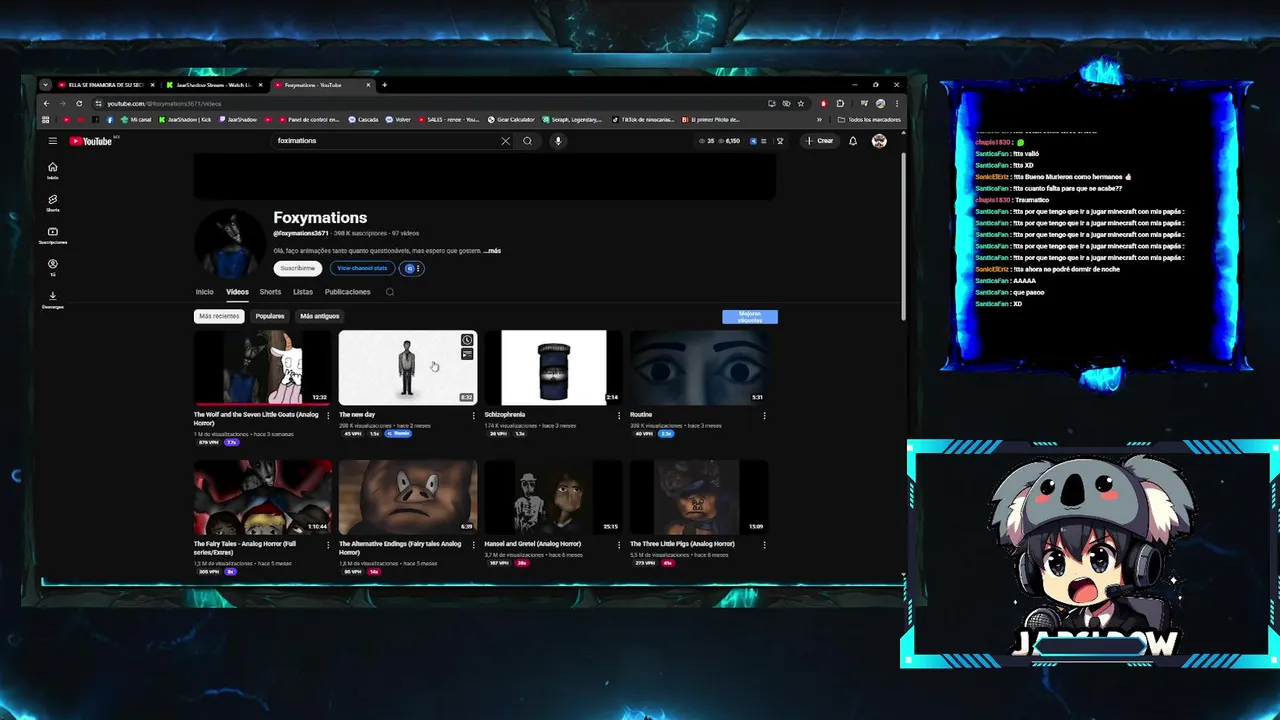Open The Wolf and the Seven Little Goats thumbnail
Screen dimensions: 1280x720
click(262, 367)
